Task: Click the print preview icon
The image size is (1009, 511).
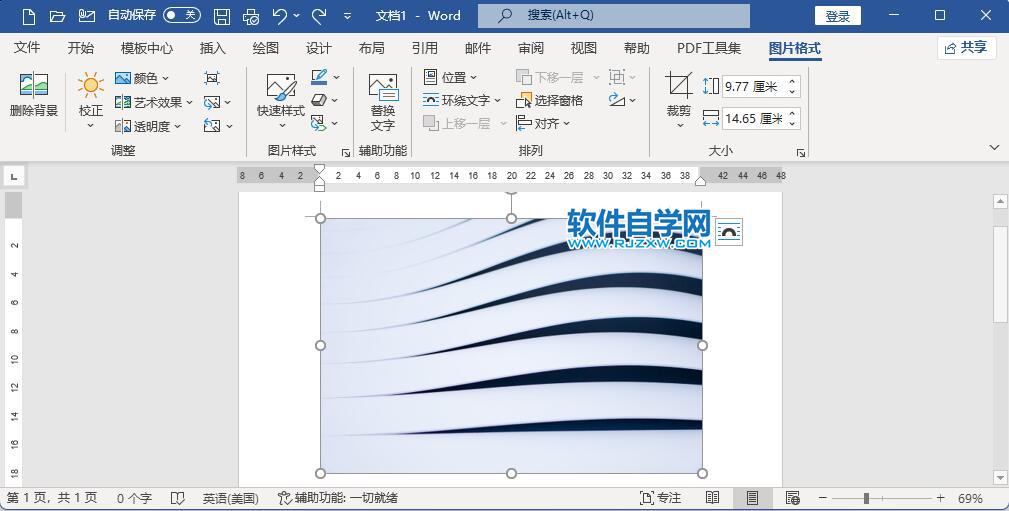Action: coord(251,16)
